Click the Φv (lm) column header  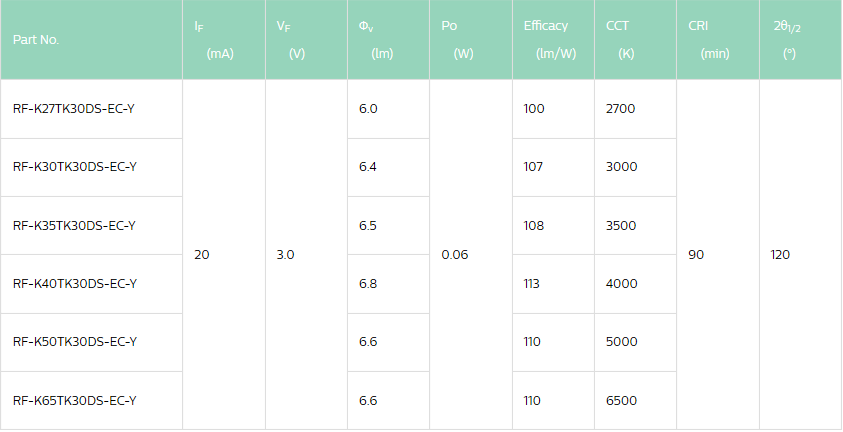click(x=388, y=40)
